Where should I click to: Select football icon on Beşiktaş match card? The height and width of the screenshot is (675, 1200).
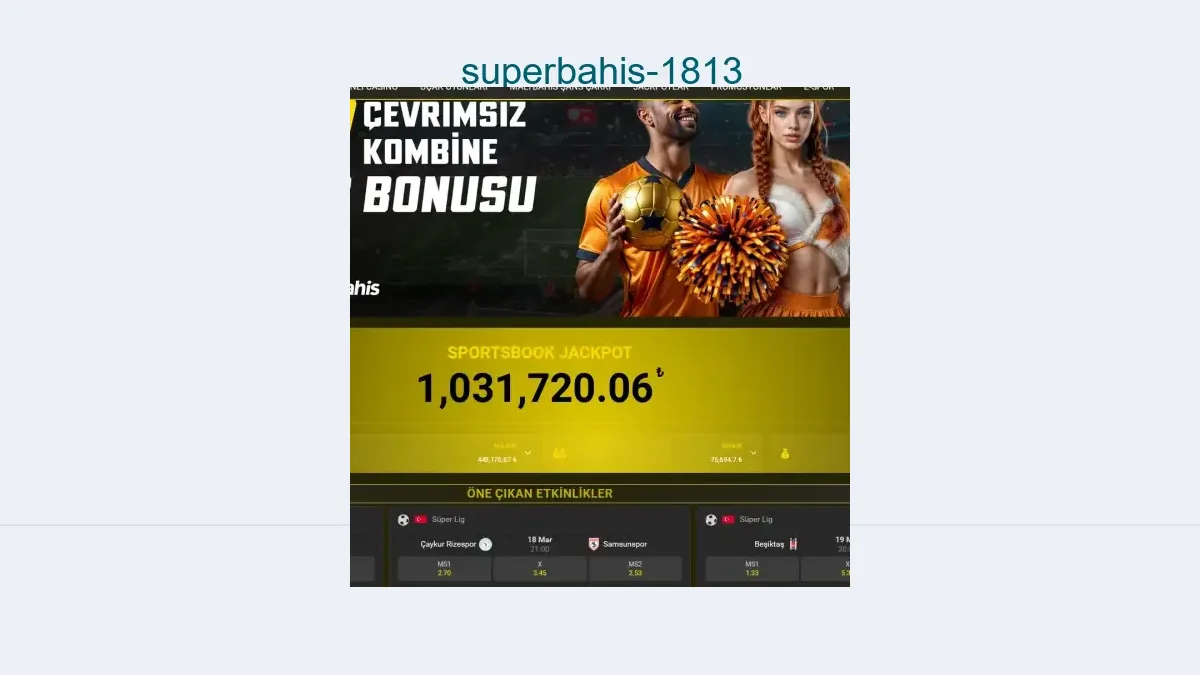(711, 519)
